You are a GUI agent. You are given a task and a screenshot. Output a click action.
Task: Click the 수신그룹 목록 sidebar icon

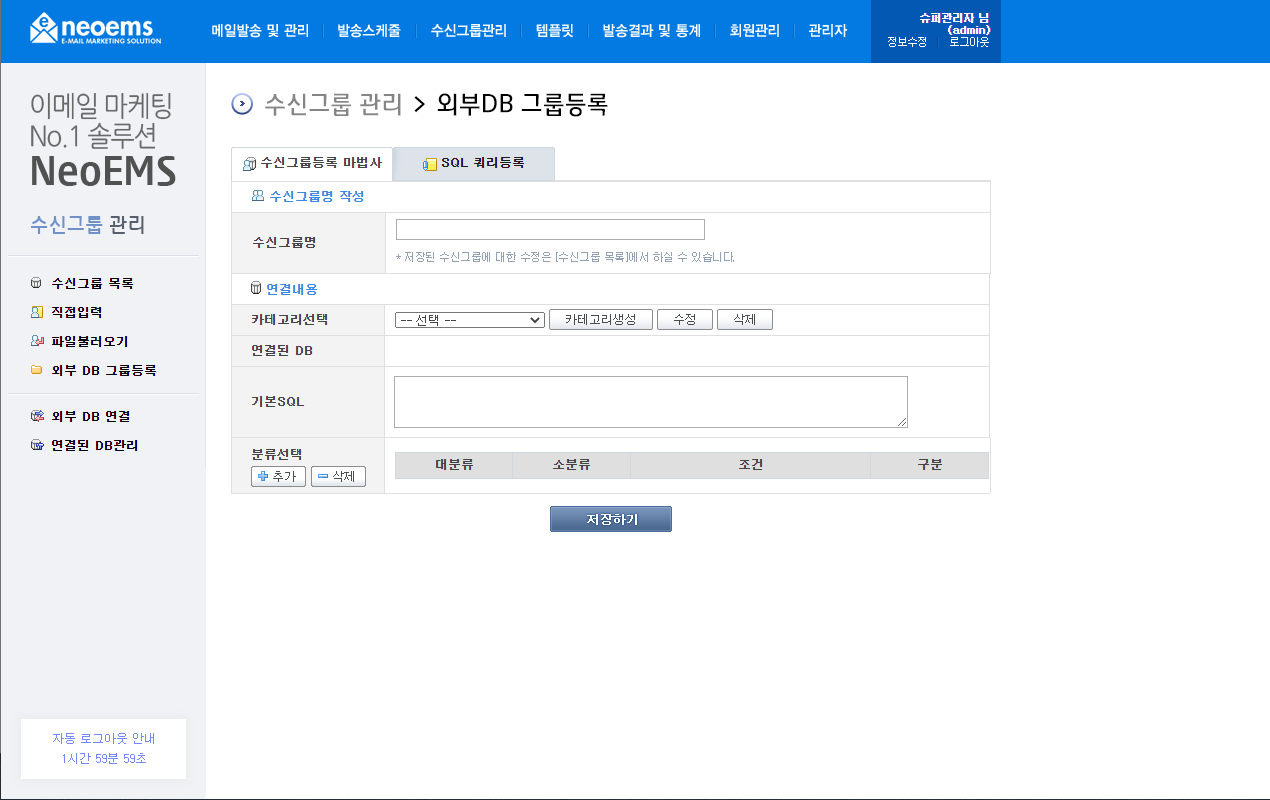click(37, 284)
